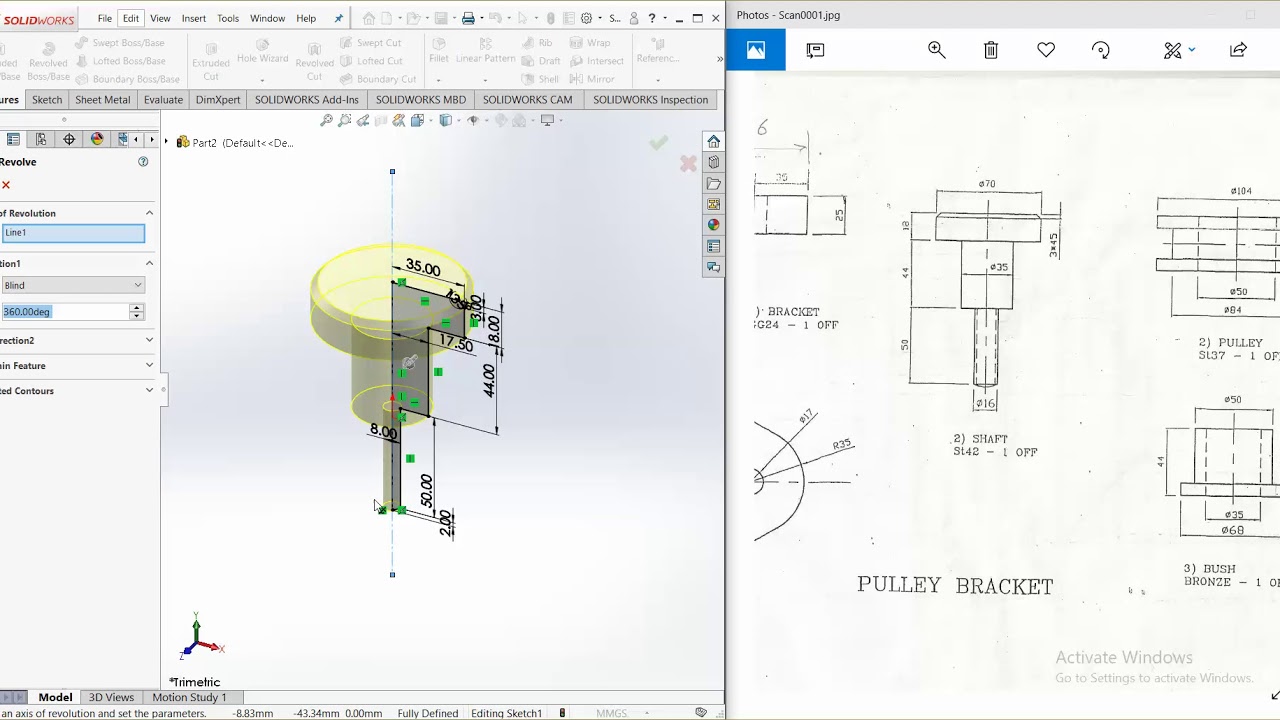Switch to SOLIDWORKS Inspection tab
Viewport: 1280px width, 720px height.
pyautogui.click(x=650, y=100)
